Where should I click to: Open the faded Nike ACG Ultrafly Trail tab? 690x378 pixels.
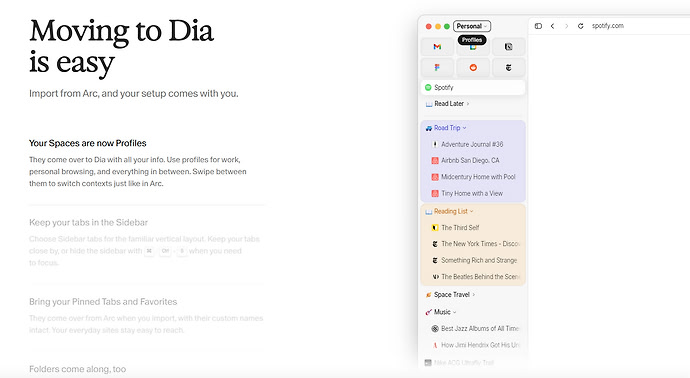(459, 363)
